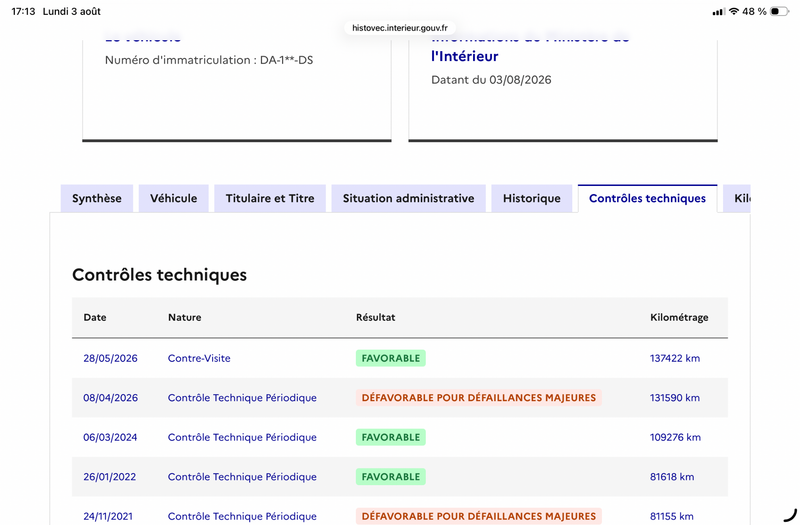Click Contrôle Technique Périodique in the 08/04/2026 row
The height and width of the screenshot is (525, 800).
(x=242, y=397)
